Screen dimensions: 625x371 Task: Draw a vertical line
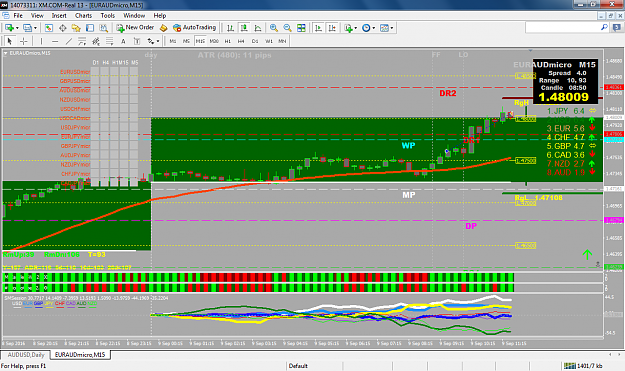[41, 41]
